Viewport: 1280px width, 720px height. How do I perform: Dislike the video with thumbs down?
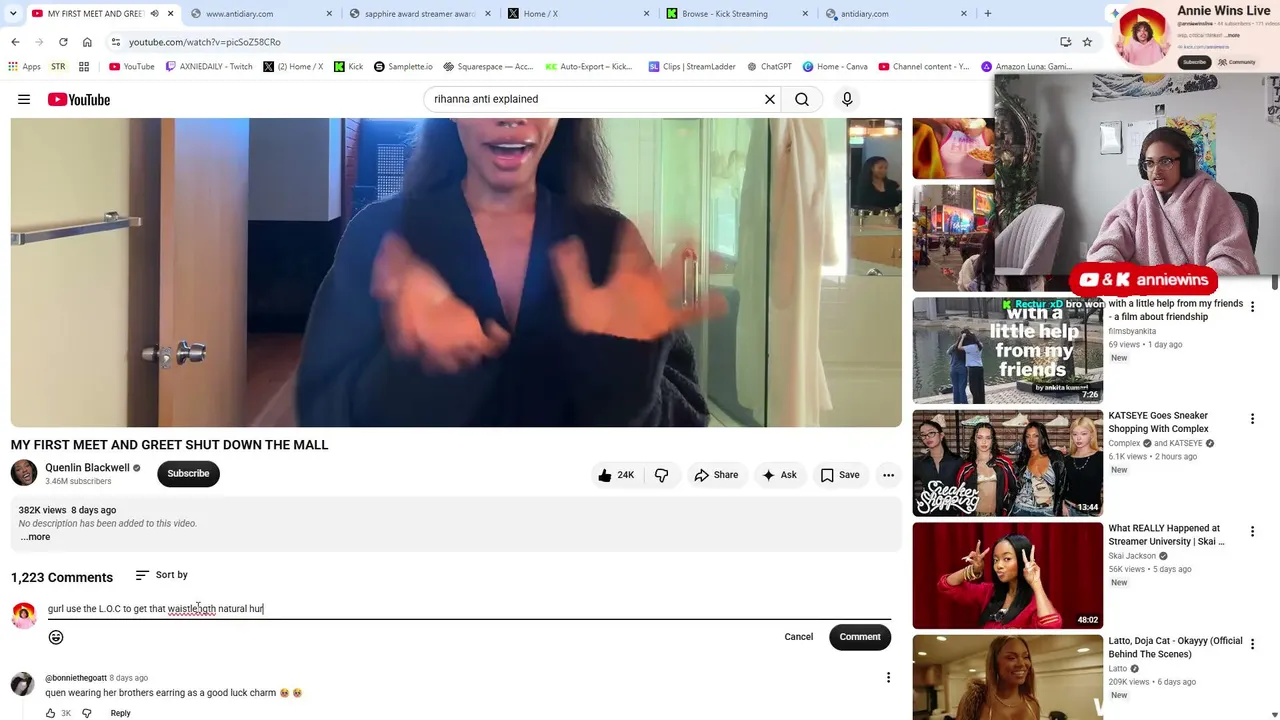tap(662, 475)
